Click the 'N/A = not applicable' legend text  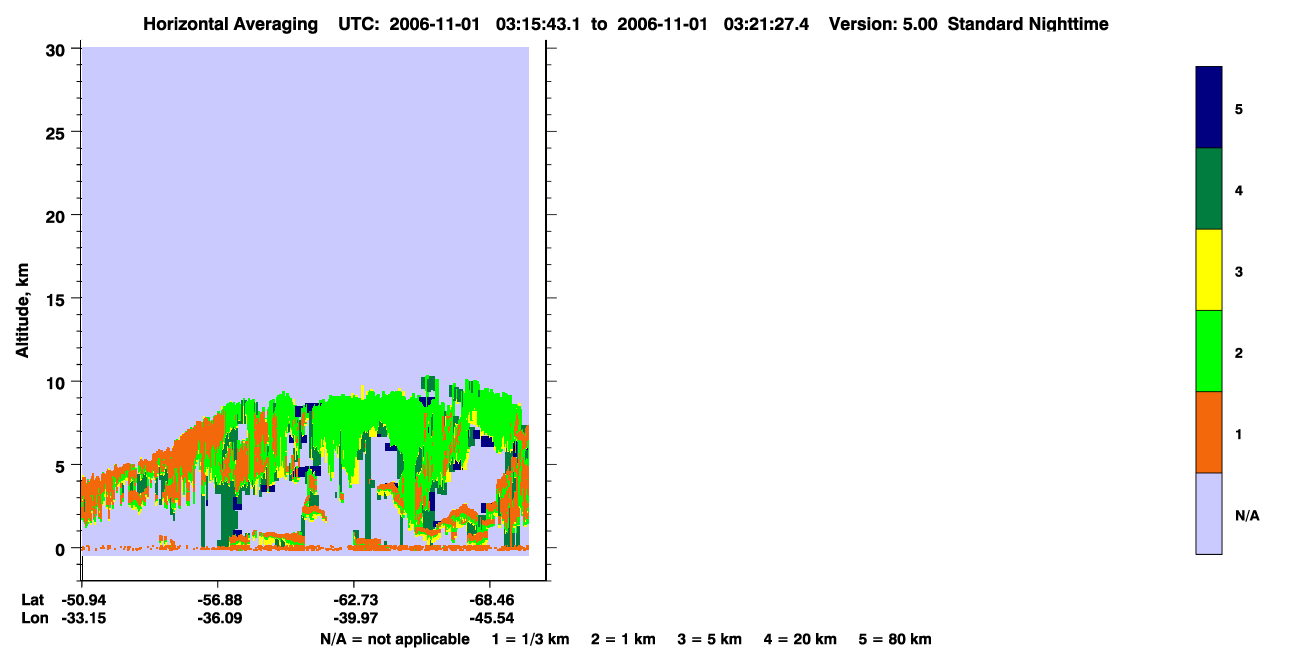394,639
